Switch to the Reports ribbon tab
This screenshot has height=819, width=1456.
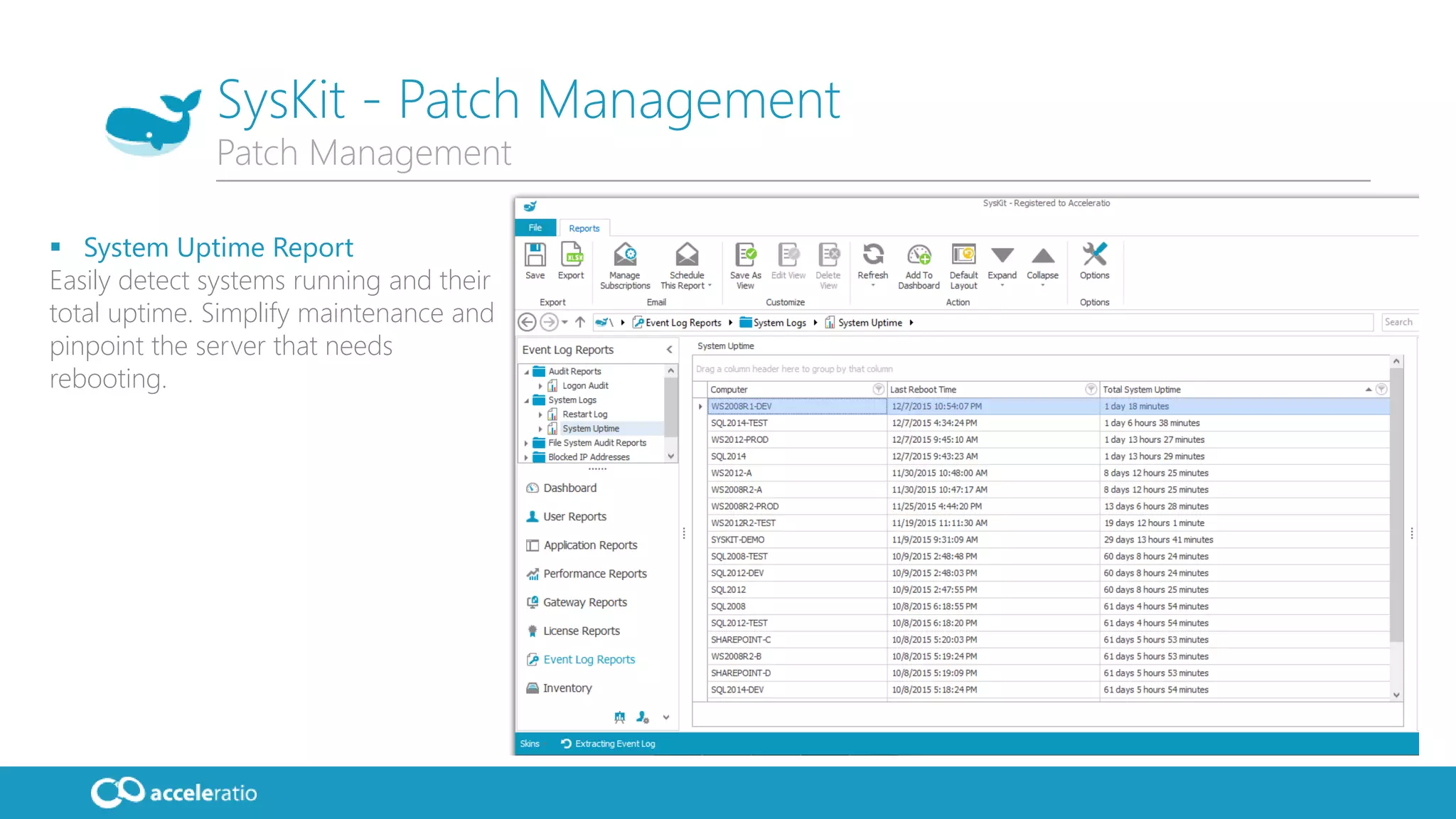click(584, 228)
